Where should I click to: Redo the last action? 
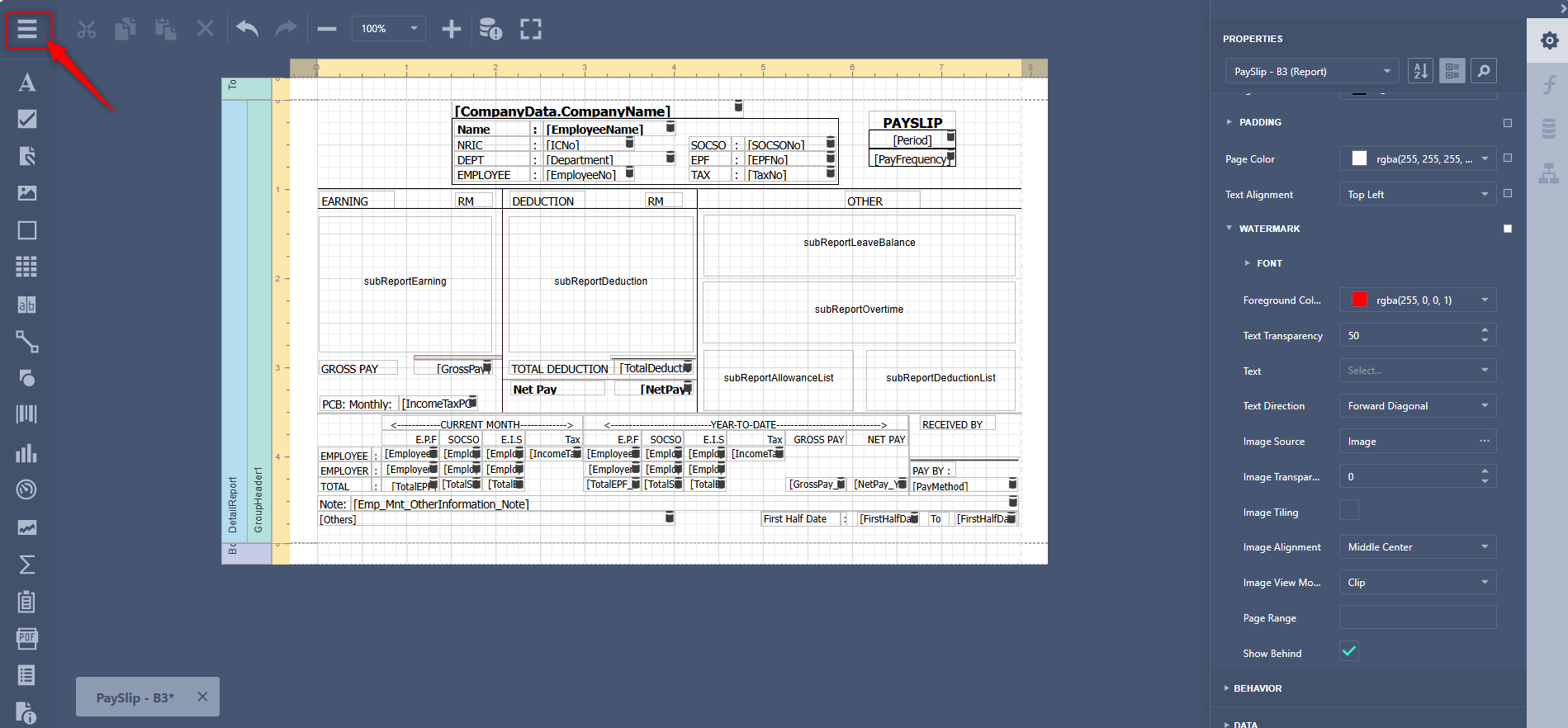pyautogui.click(x=286, y=30)
